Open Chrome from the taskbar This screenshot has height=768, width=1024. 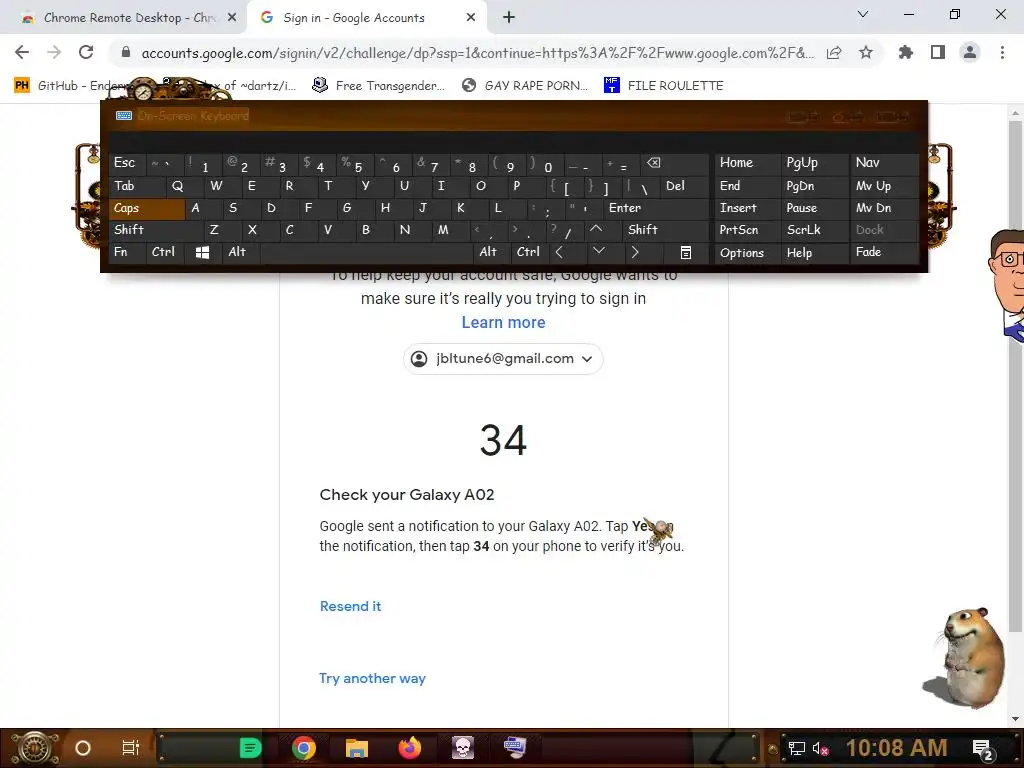[304, 748]
